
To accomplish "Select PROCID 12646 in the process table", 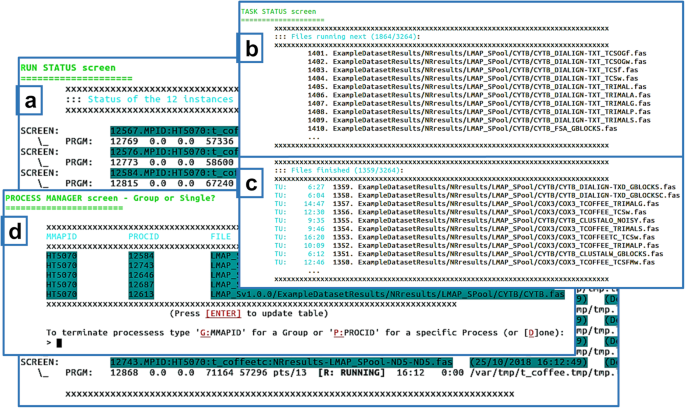I will 141,275.
